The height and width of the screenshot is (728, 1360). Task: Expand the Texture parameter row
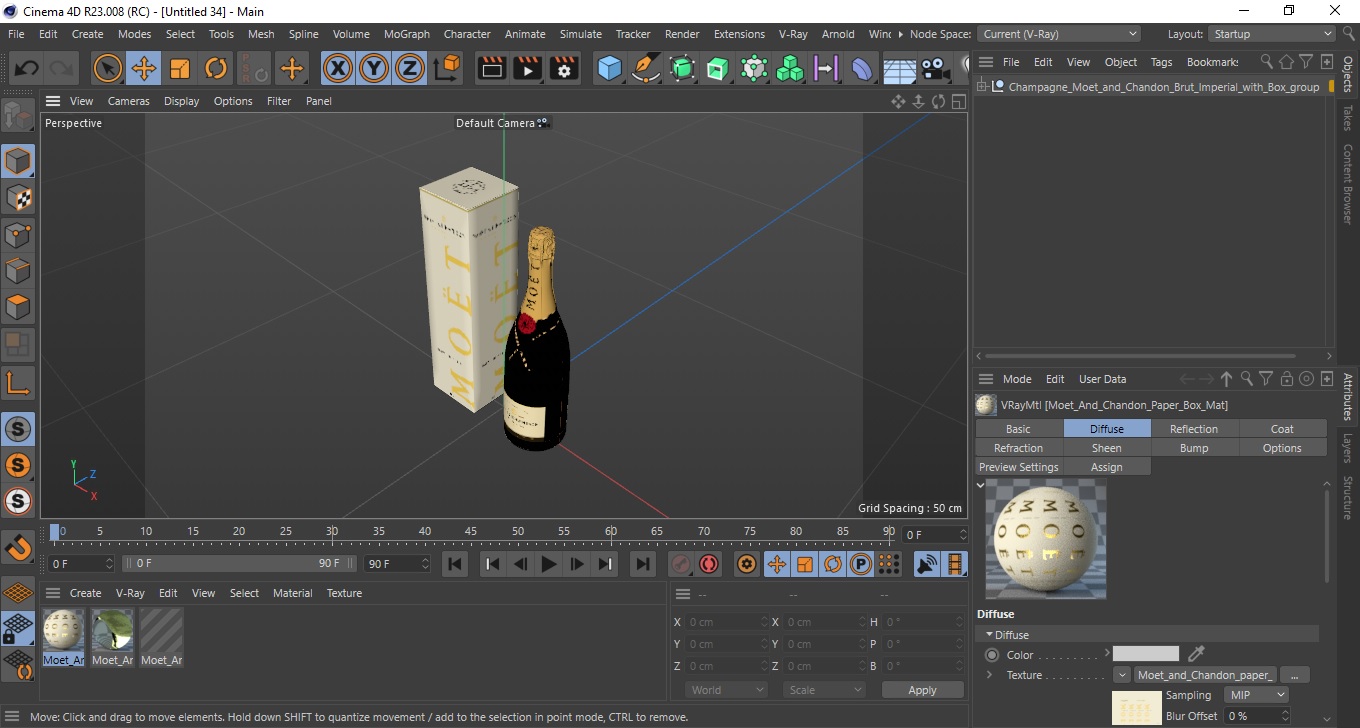click(x=989, y=675)
